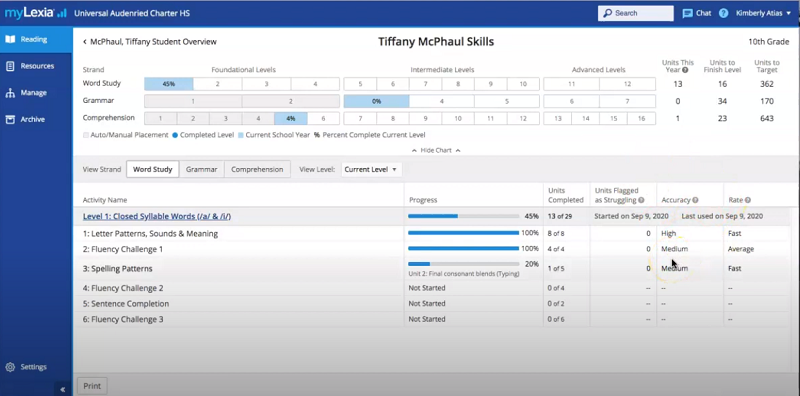Click the Help question mark icon
Viewport: 800px width, 396px height.
[x=723, y=13]
